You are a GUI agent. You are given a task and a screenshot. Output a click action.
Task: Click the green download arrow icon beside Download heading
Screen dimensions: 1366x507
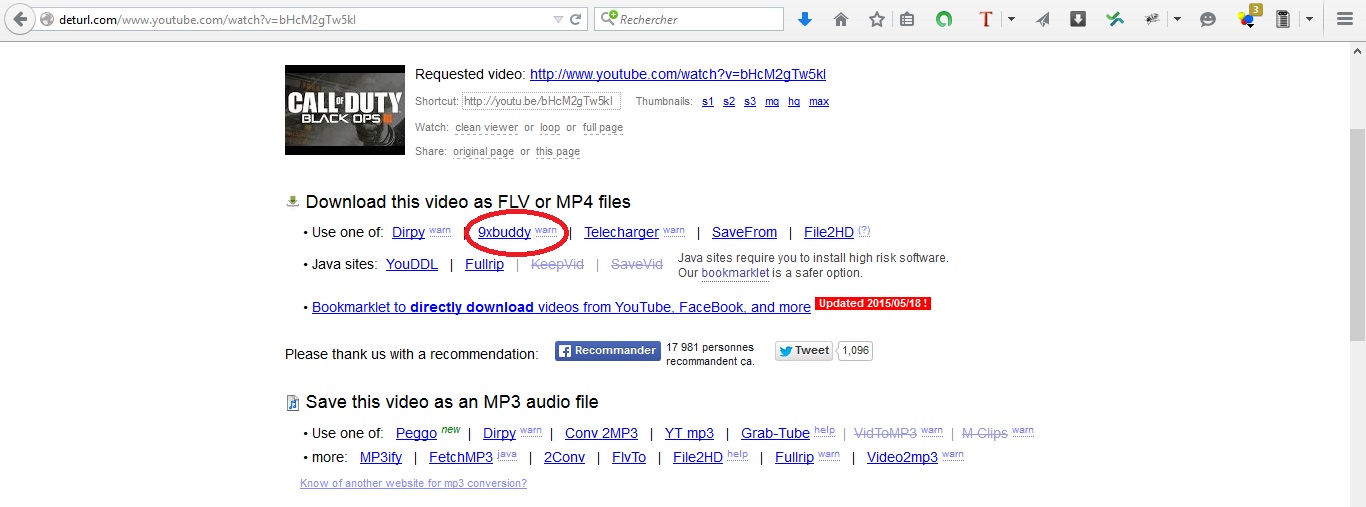(x=292, y=201)
